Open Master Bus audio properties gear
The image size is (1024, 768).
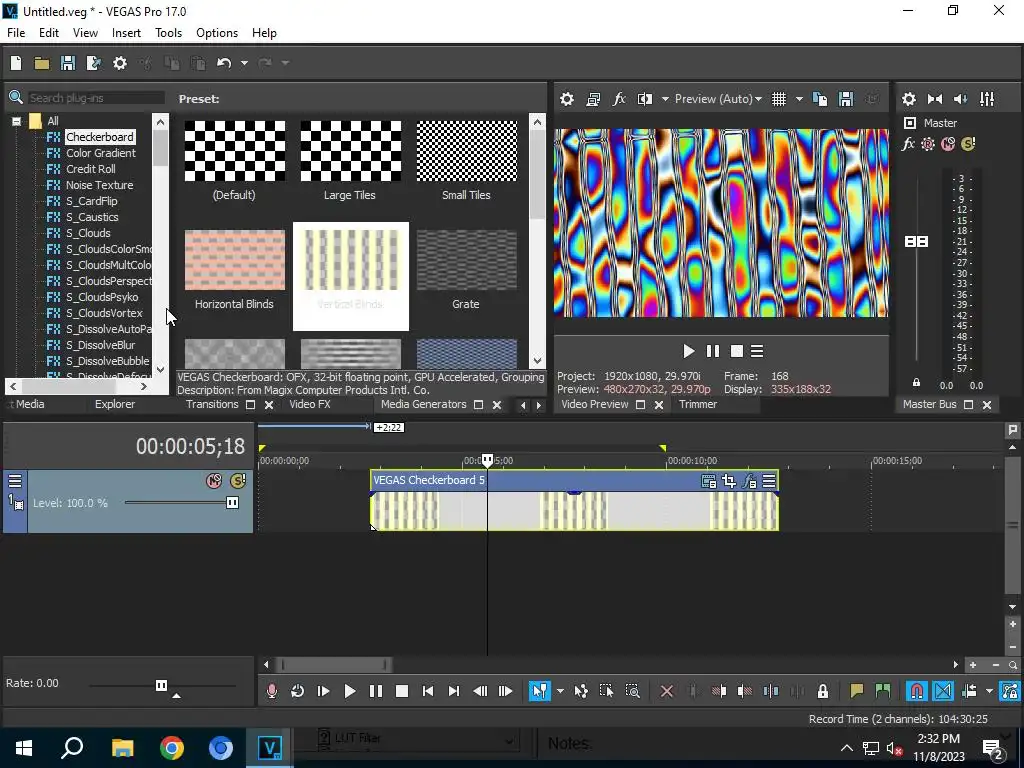[x=908, y=99]
